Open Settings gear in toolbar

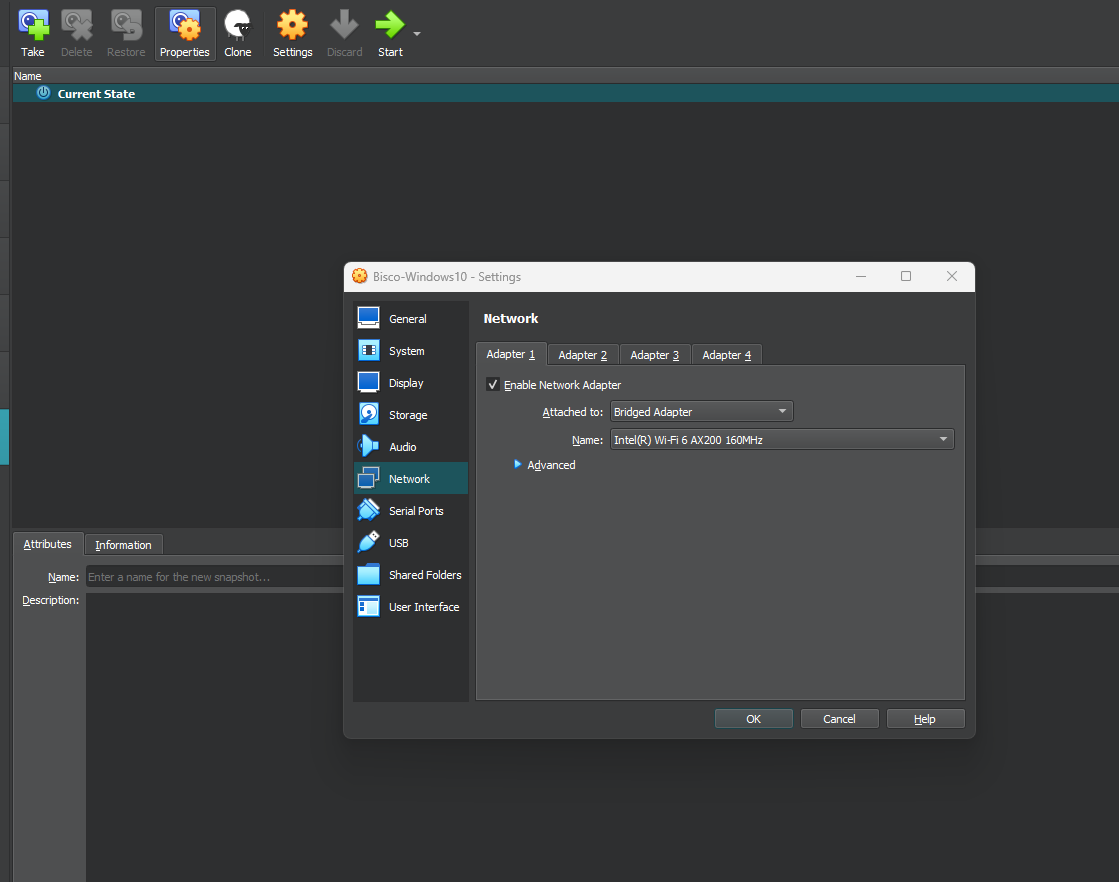coord(292,33)
